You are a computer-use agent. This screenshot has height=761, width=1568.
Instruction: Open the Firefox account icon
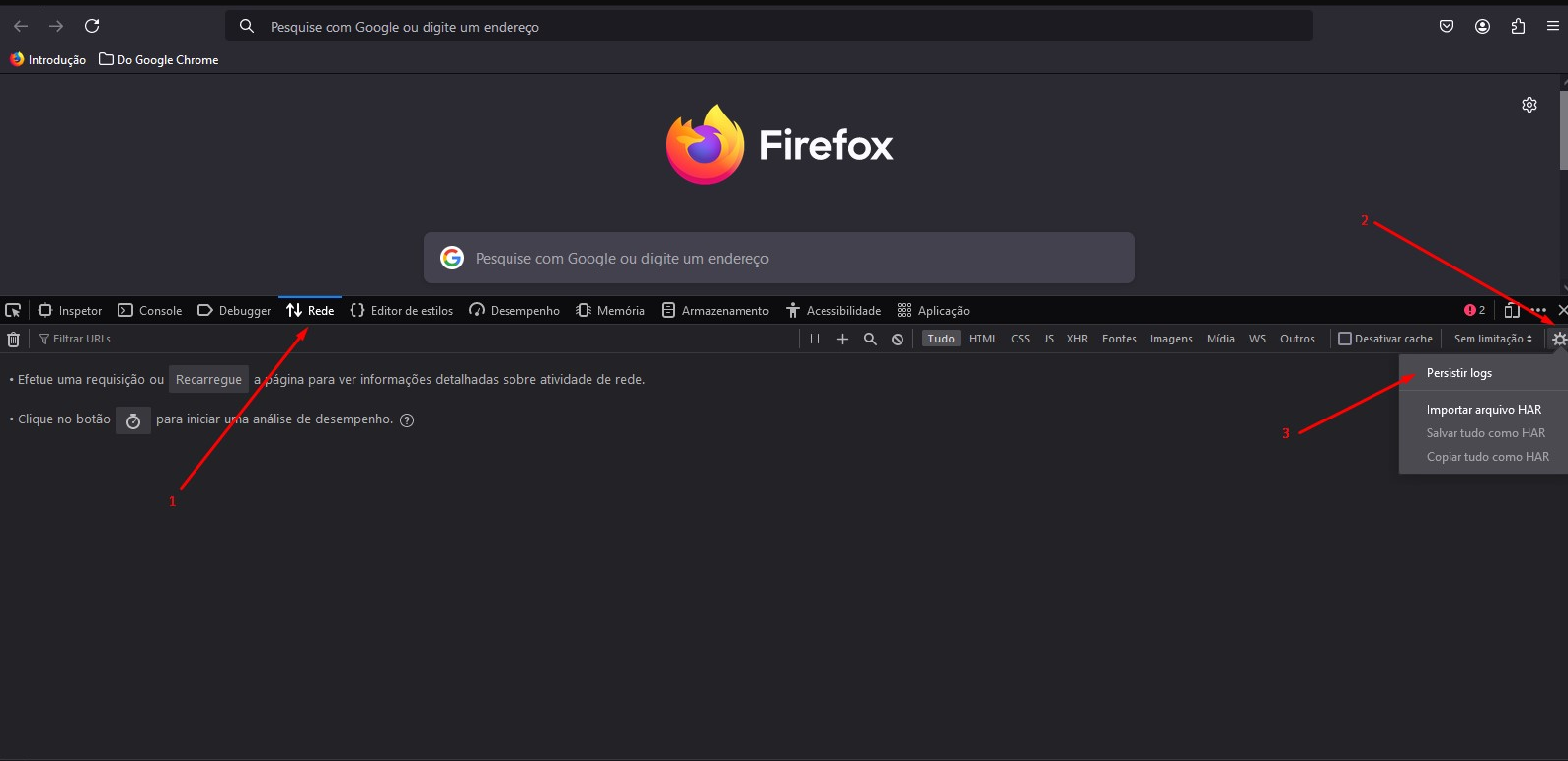point(1482,27)
